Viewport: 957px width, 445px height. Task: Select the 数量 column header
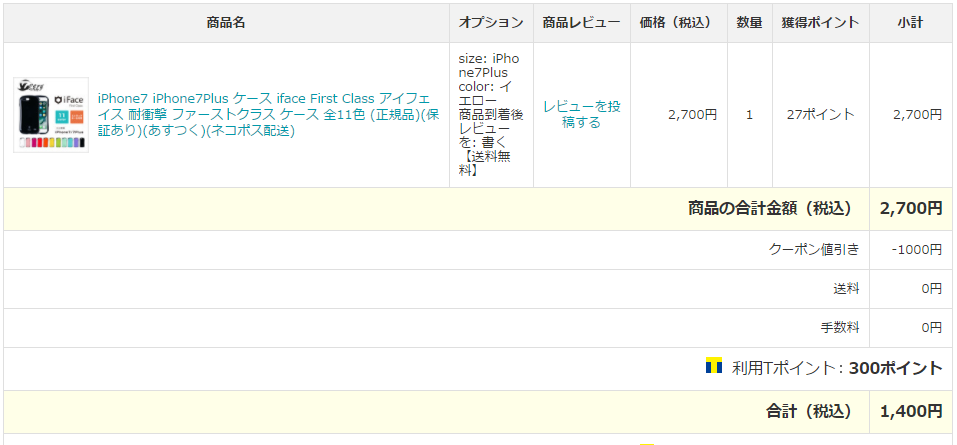pos(749,23)
